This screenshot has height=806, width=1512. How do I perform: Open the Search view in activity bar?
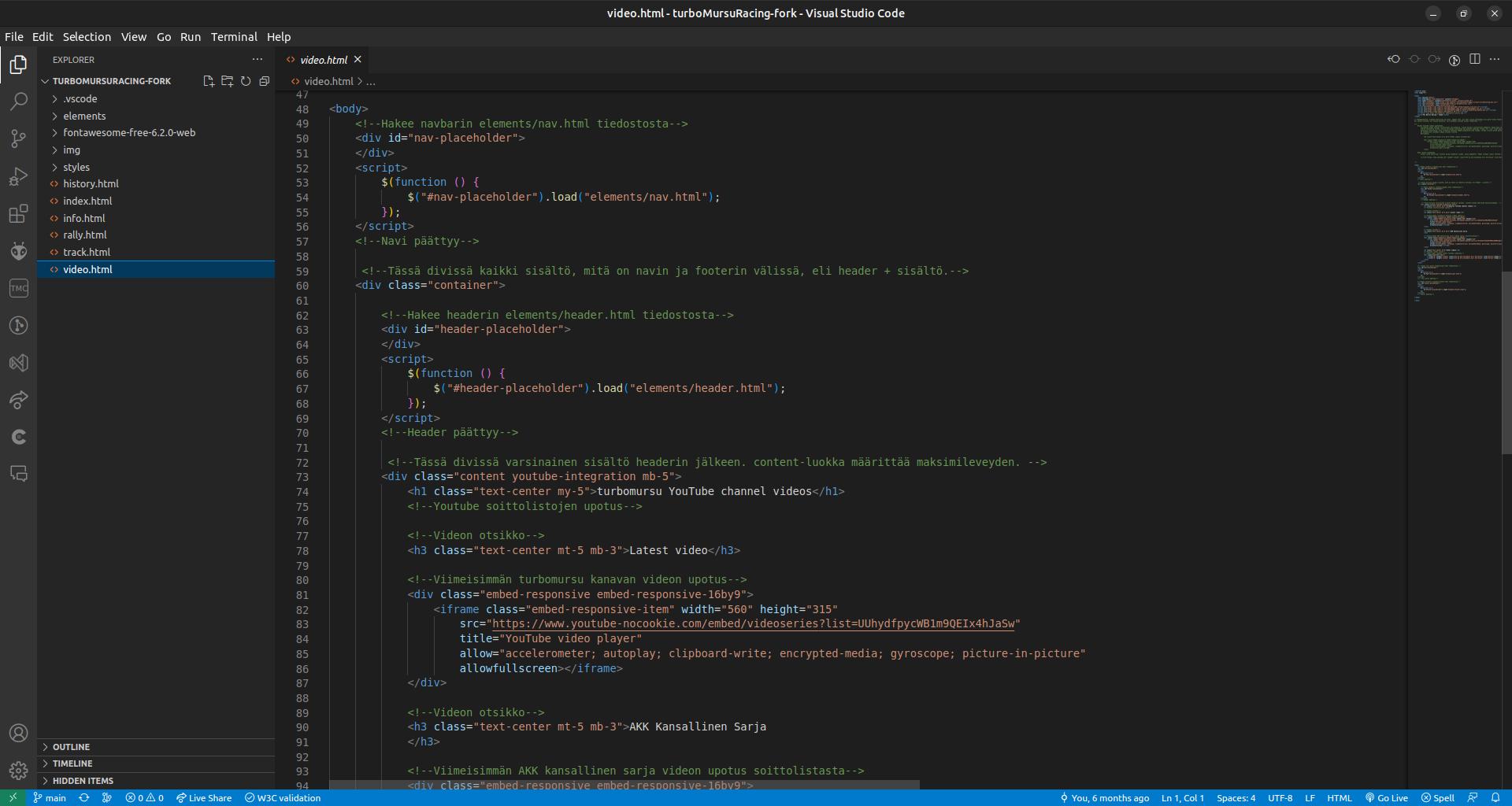click(x=18, y=102)
